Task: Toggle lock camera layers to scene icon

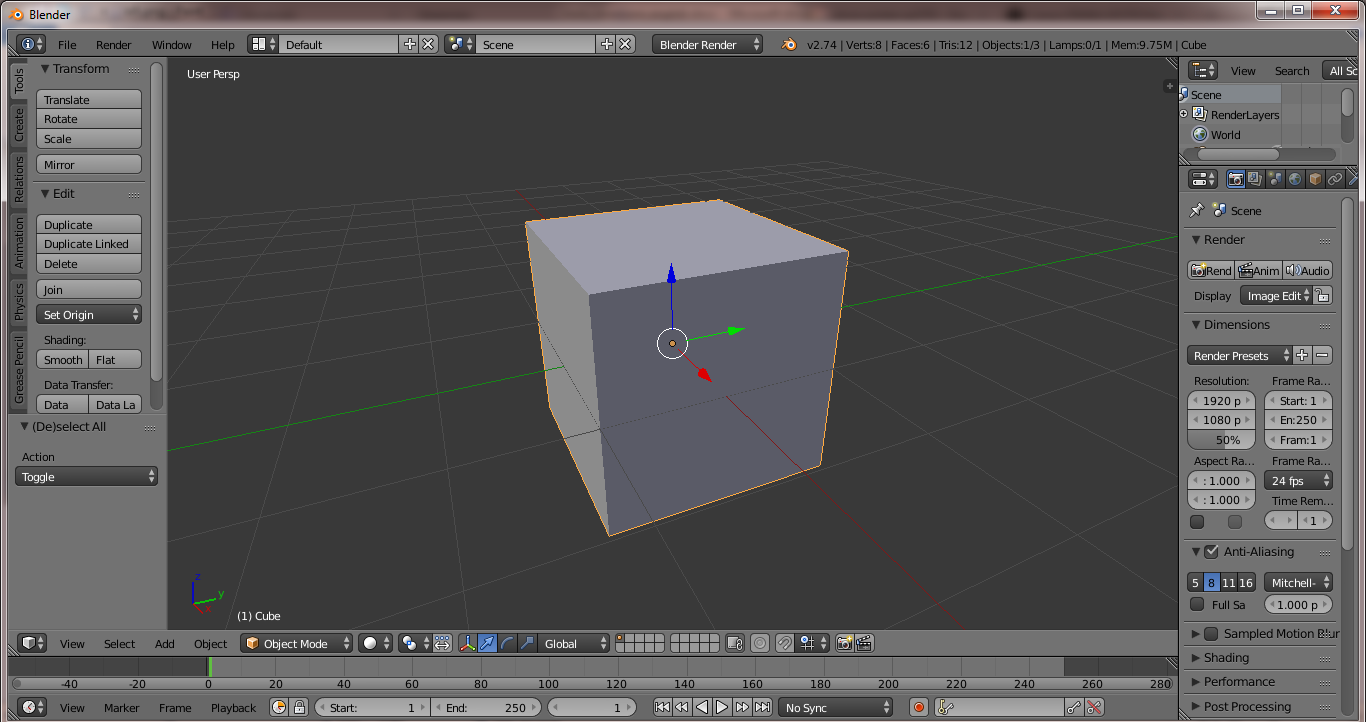Action: pos(735,643)
